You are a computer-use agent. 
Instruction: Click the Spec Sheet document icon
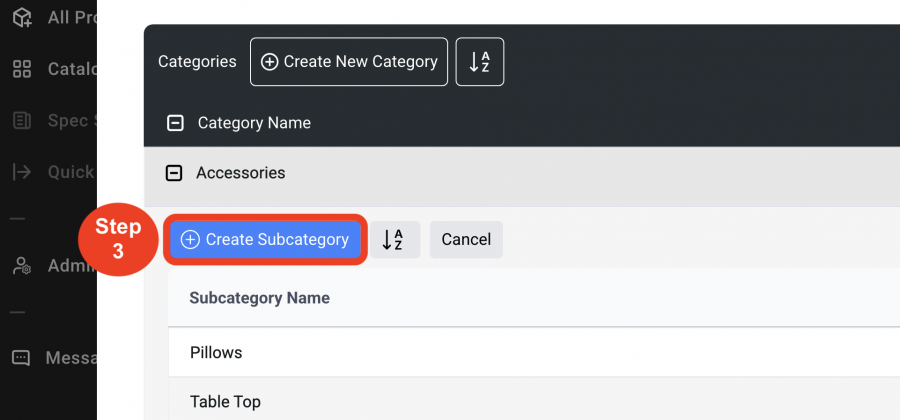coord(21,121)
